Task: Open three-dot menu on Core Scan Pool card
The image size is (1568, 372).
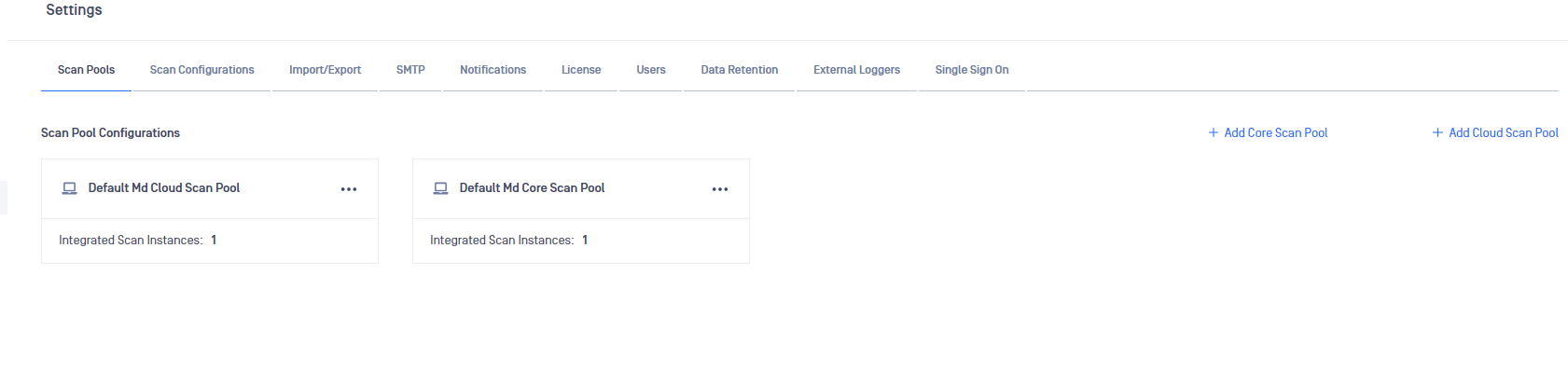Action: click(720, 189)
